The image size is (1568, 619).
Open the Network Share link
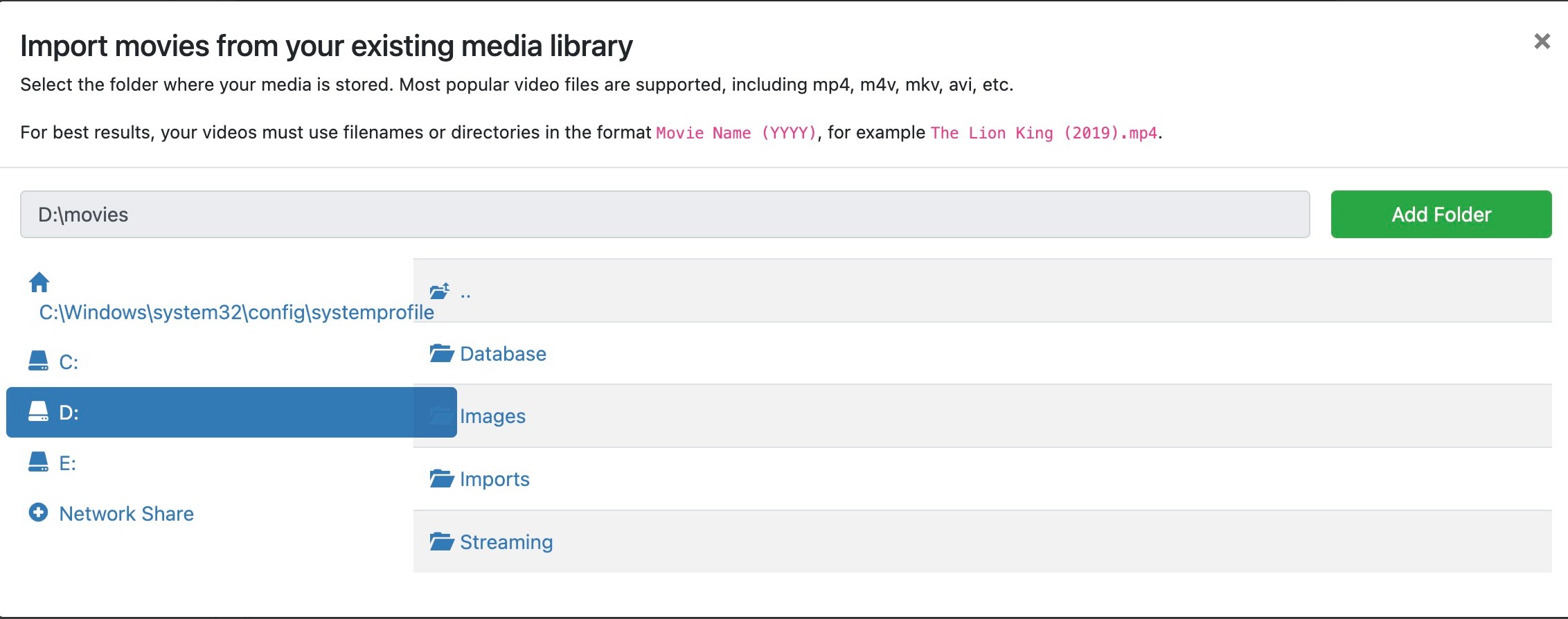(x=126, y=514)
